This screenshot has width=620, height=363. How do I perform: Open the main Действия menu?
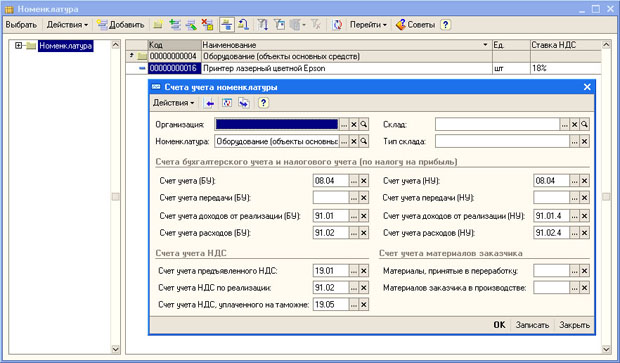(67, 25)
